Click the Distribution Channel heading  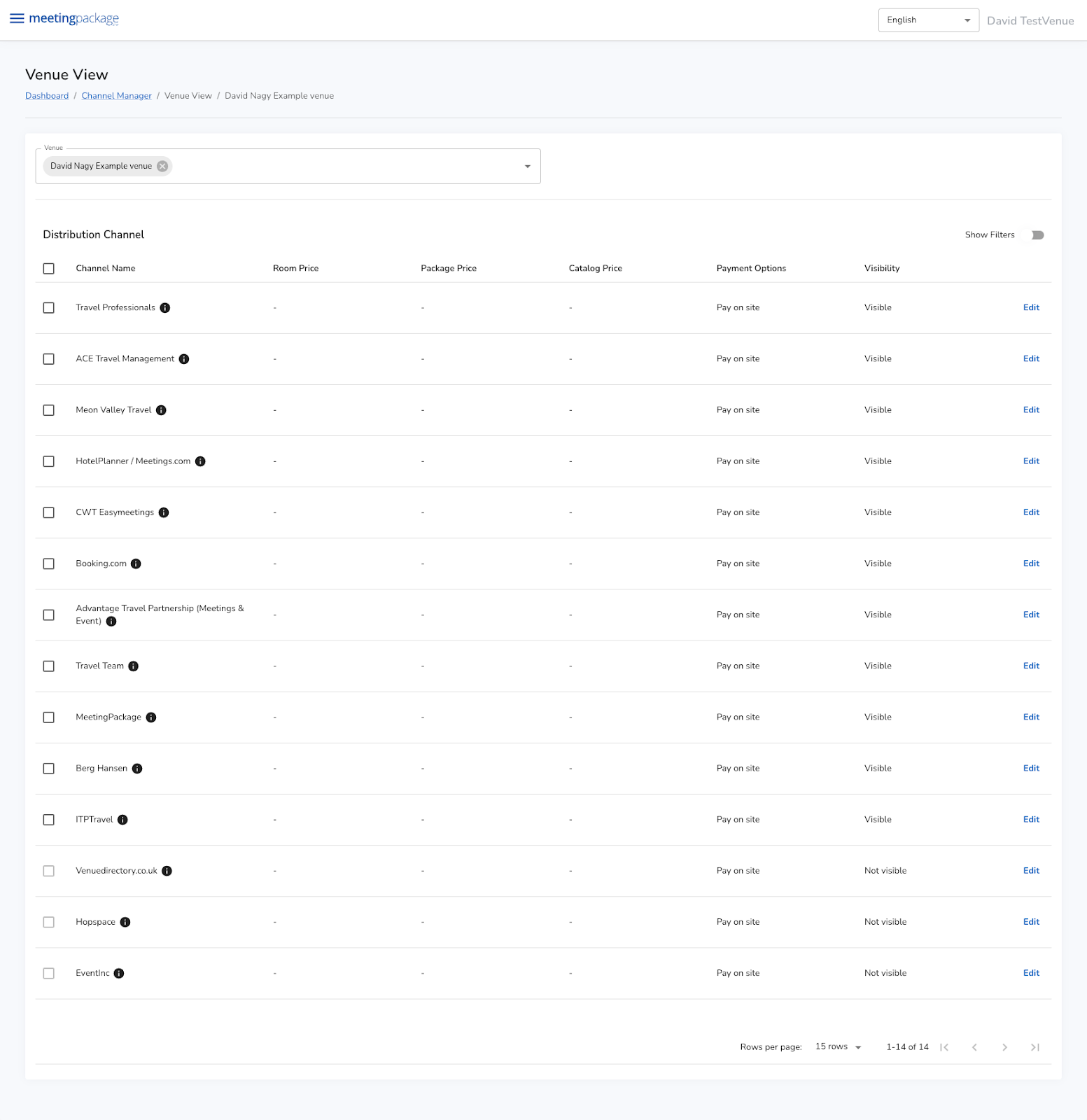point(94,234)
